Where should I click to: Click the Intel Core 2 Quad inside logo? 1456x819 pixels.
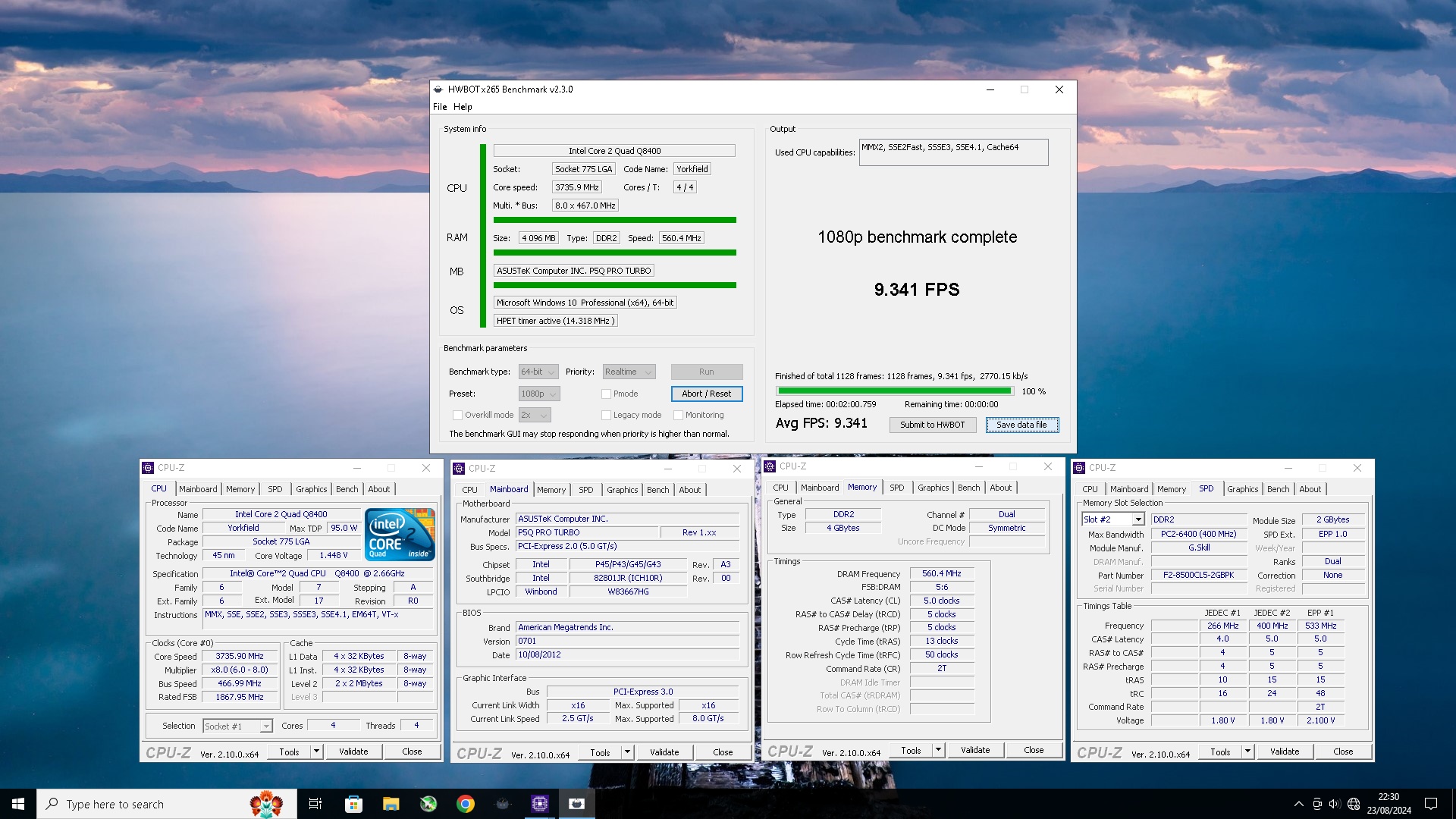400,534
